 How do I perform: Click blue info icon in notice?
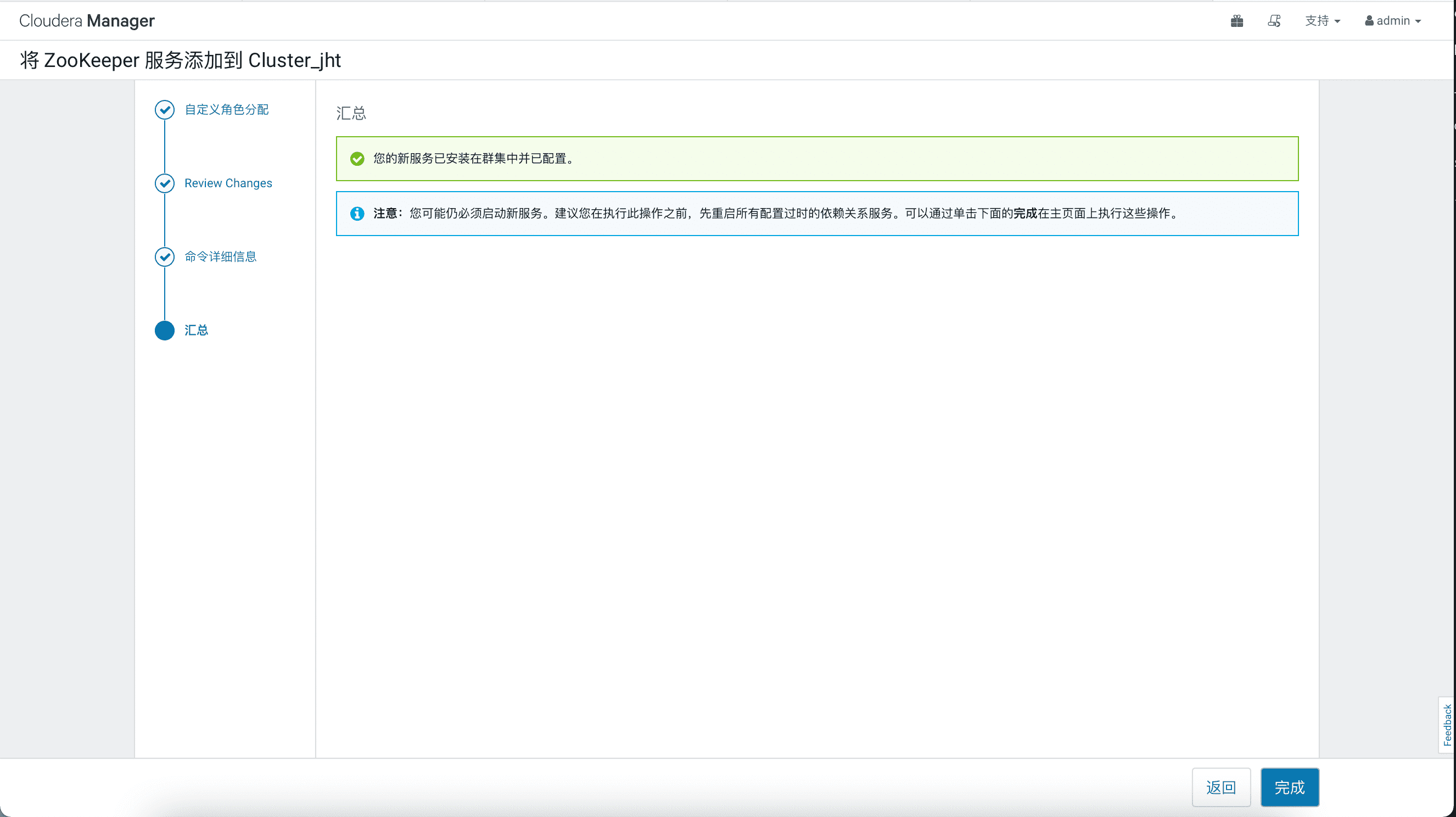point(357,214)
